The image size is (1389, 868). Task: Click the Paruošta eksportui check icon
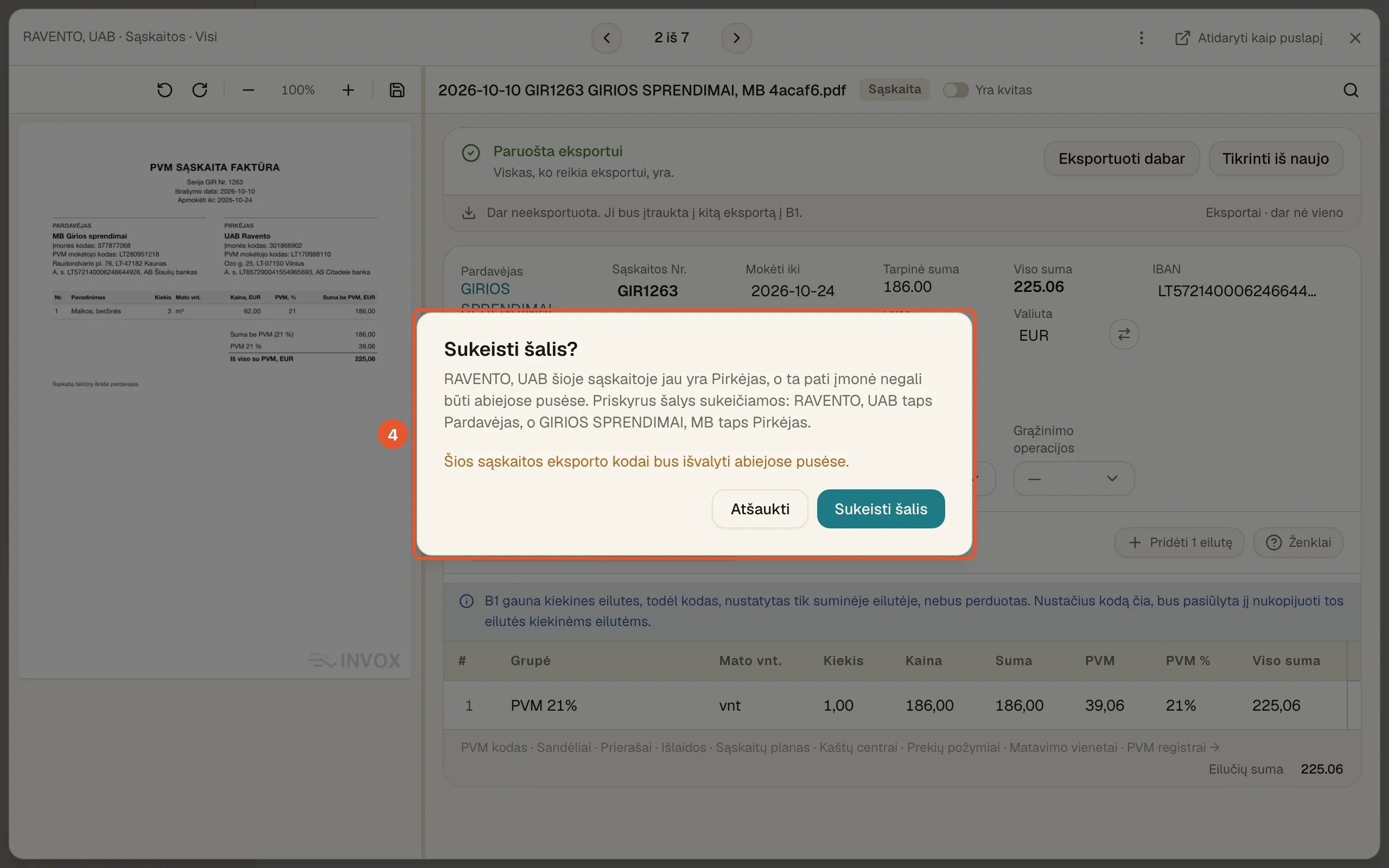coord(470,152)
